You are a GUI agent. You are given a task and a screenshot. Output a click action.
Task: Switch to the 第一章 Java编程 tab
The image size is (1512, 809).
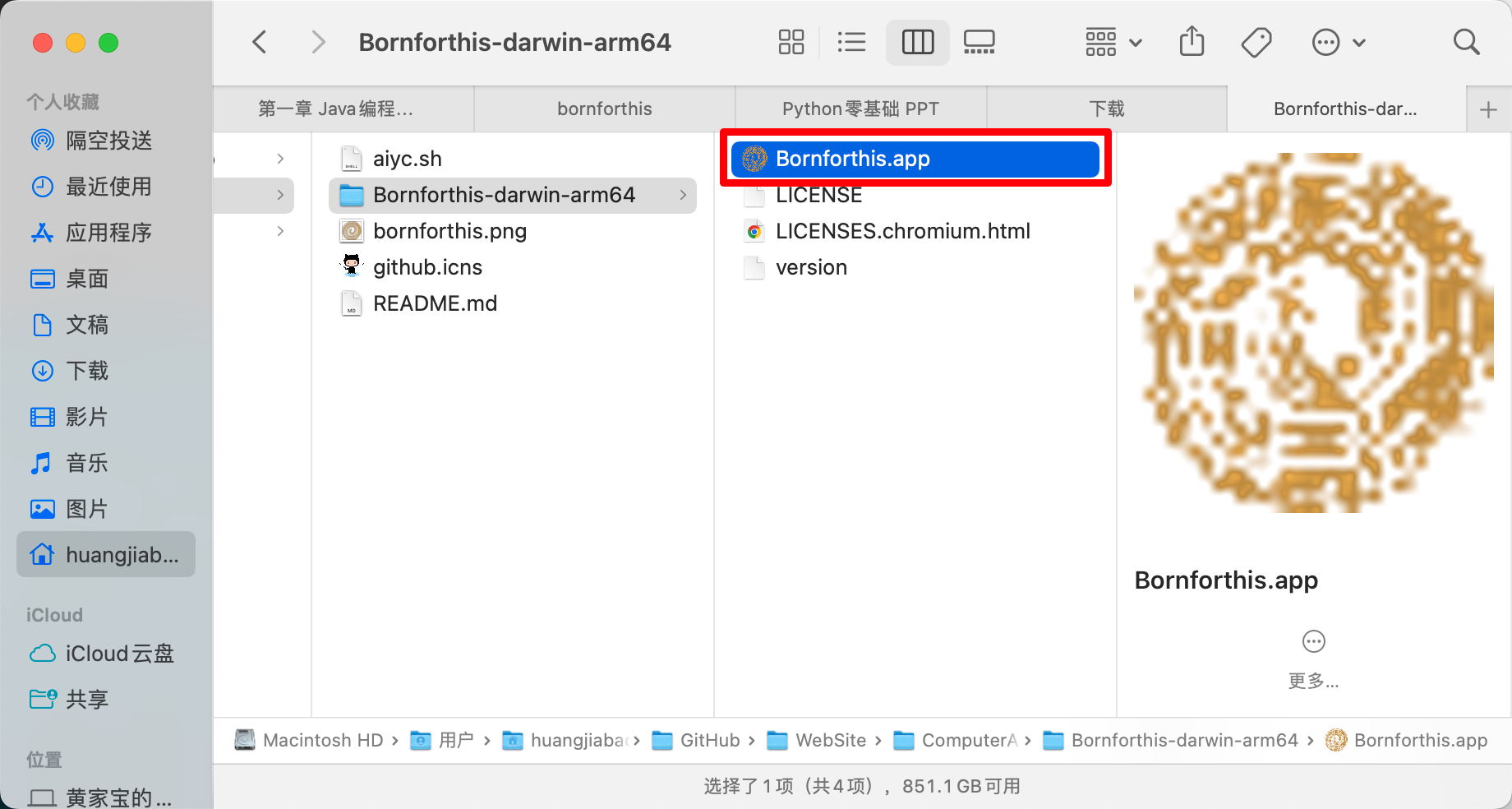(x=343, y=109)
